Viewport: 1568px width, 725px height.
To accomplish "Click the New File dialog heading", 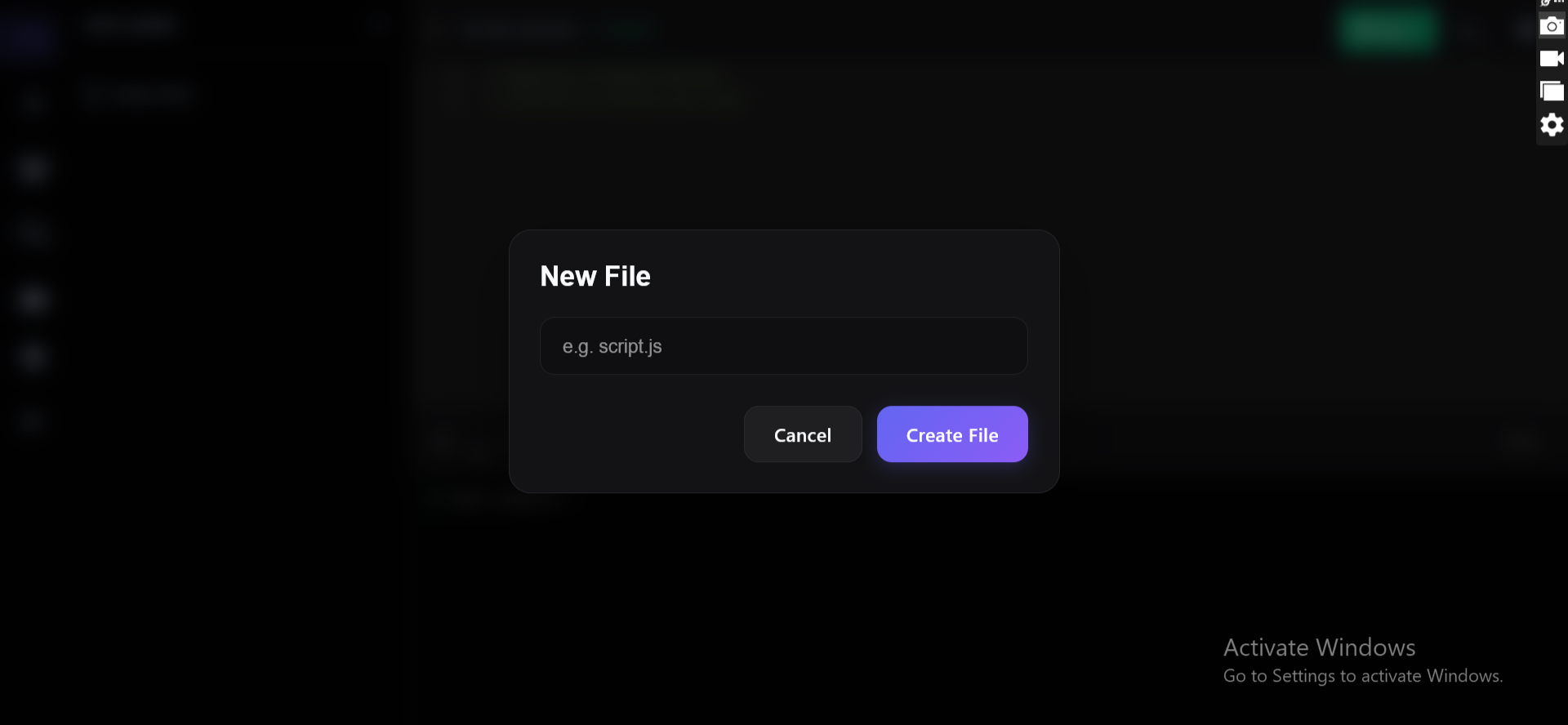I will click(x=595, y=276).
